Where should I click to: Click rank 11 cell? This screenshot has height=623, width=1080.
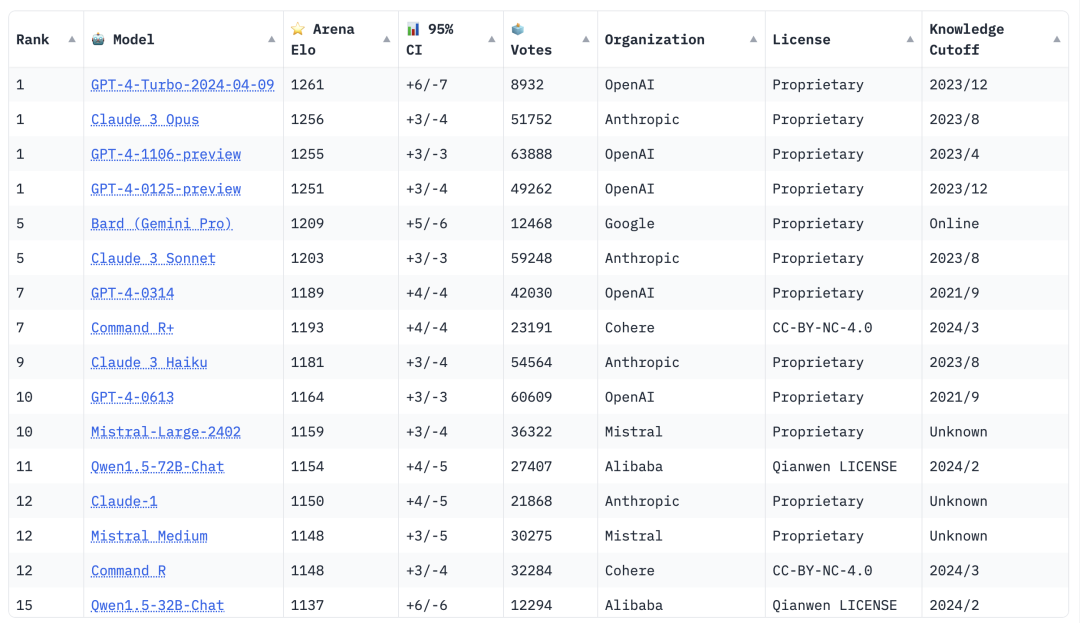coord(24,467)
